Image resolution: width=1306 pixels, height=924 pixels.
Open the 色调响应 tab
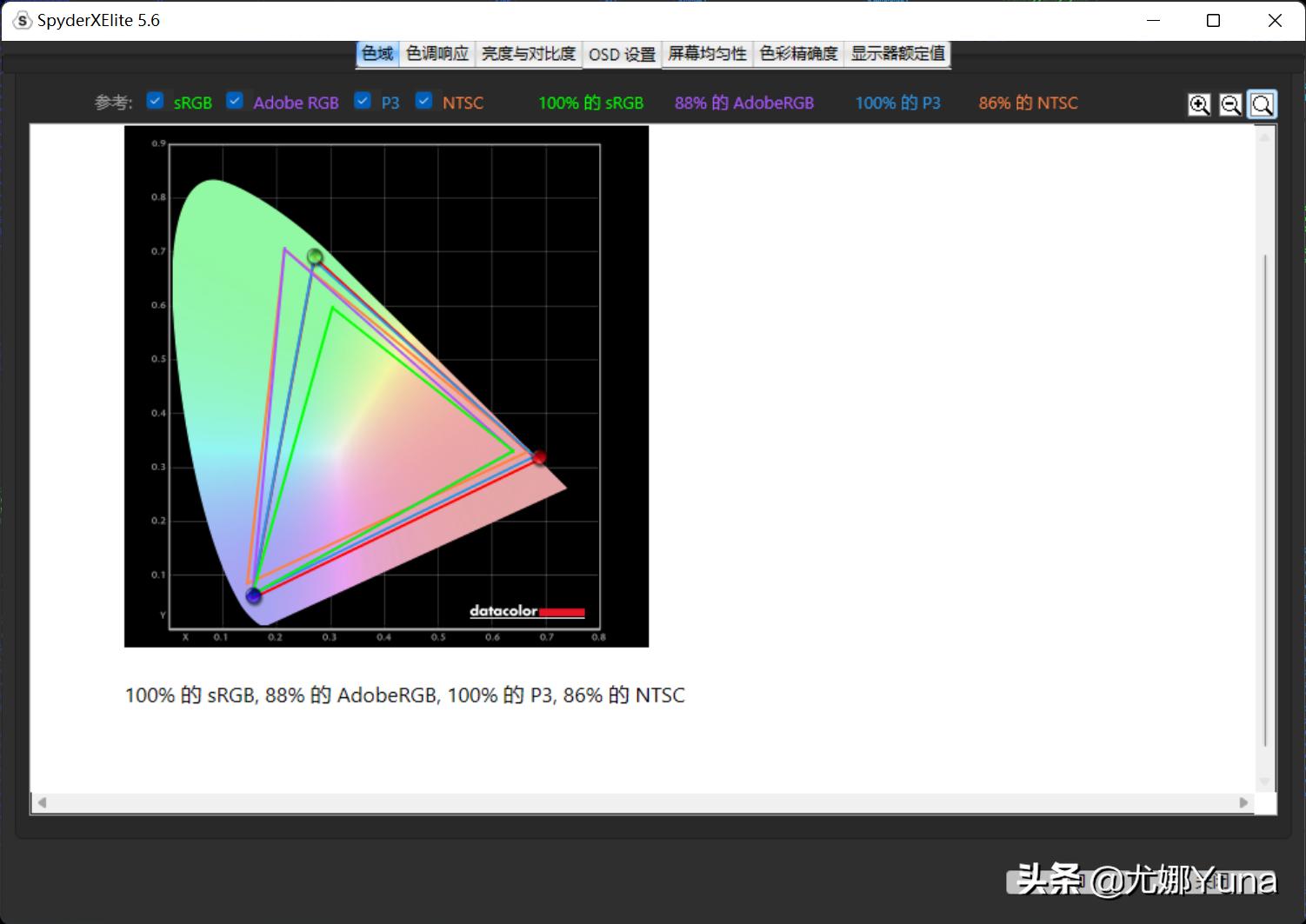[x=437, y=54]
